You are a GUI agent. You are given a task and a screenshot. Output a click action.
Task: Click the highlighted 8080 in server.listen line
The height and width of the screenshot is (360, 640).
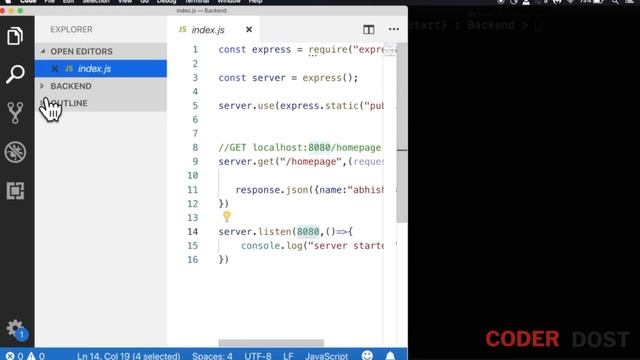pos(308,231)
